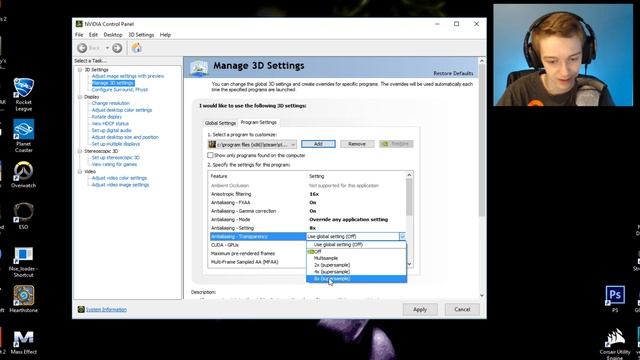Collapse the Stereoscopic 3D tree node
Viewport: 640px width, 360px height.
click(x=80, y=151)
